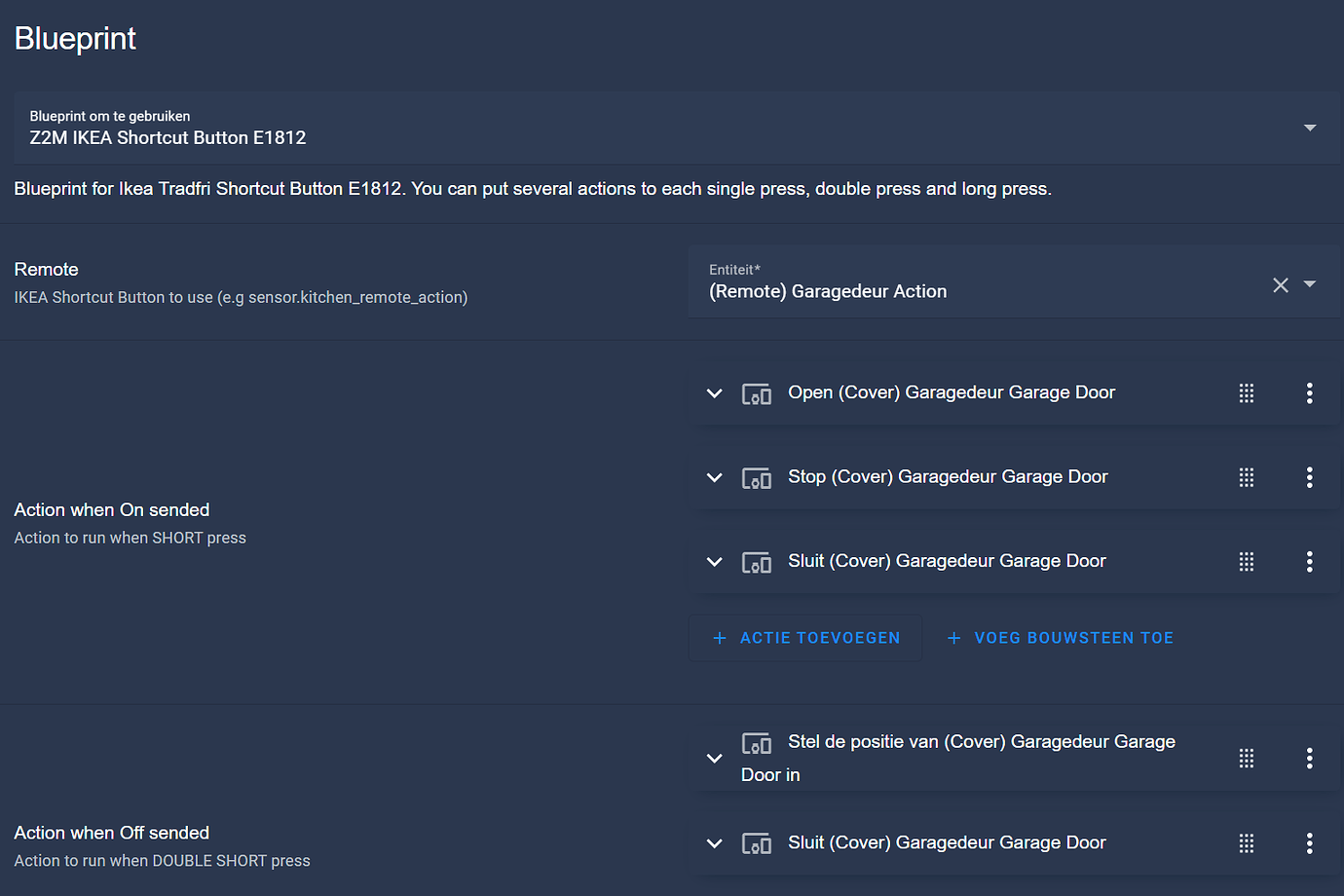Click the Entiteit input field
The width and height of the screenshot is (1344, 896).
pyautogui.click(x=974, y=290)
